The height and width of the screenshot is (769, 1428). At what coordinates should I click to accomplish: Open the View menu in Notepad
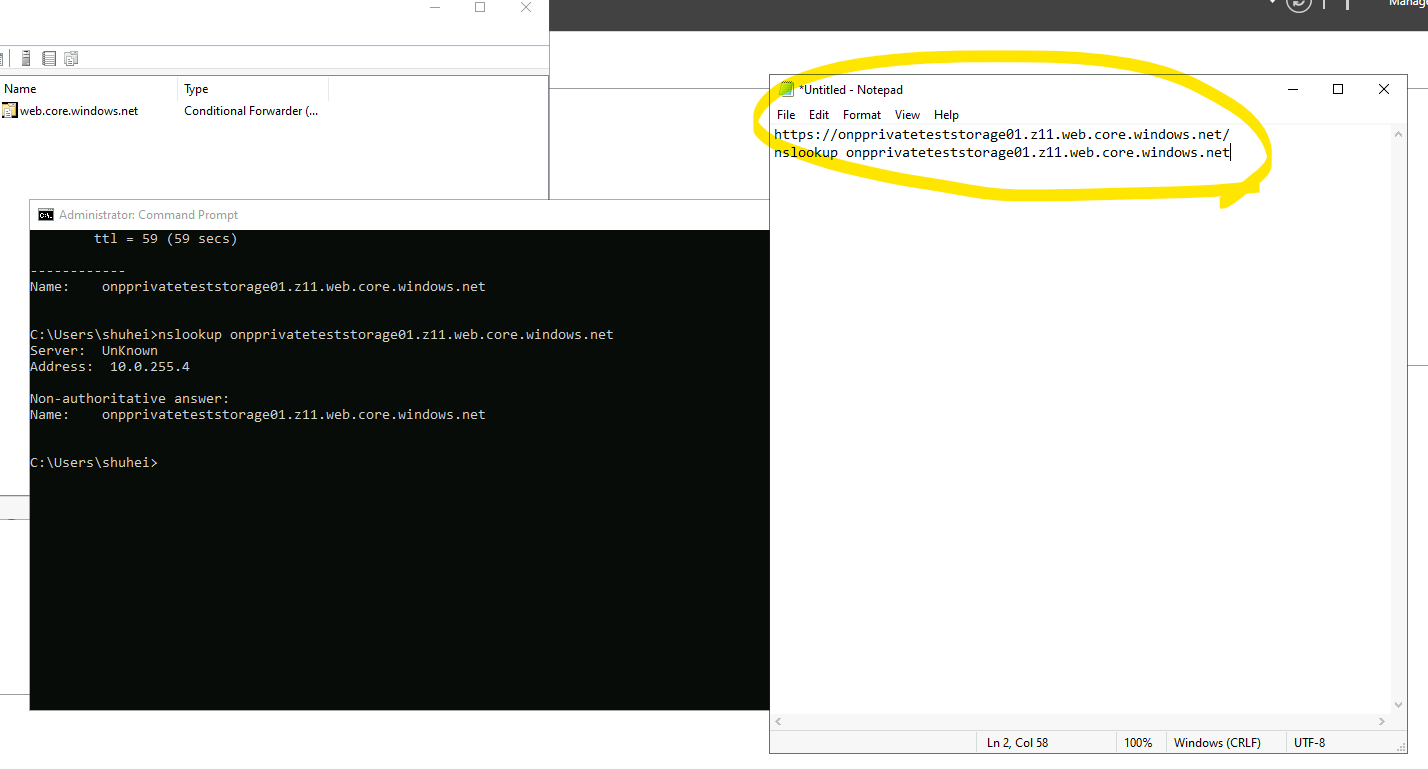pos(907,115)
